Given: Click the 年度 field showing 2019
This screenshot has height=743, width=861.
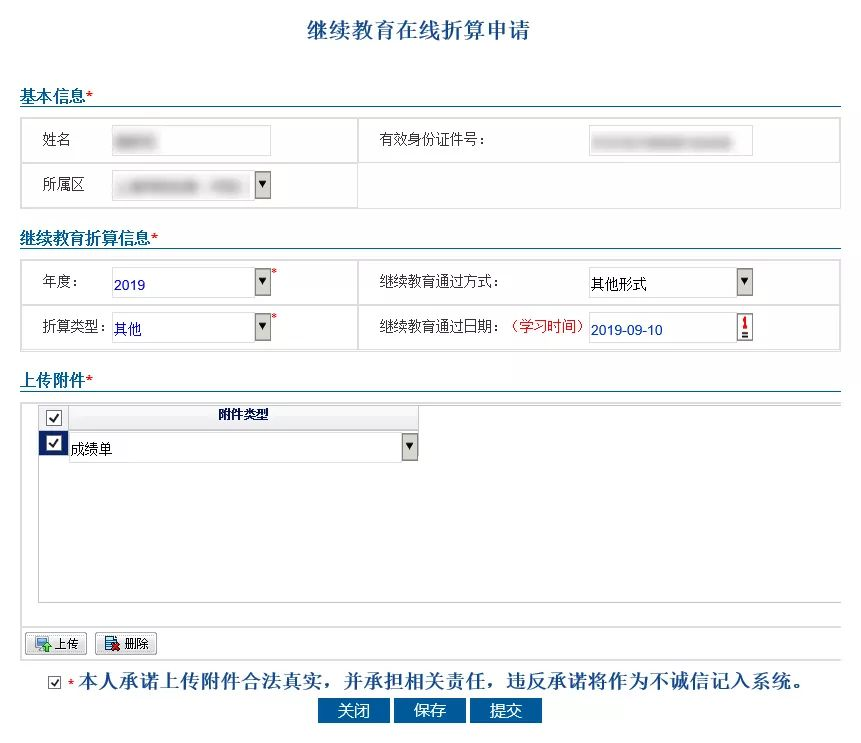Looking at the screenshot, I should coord(182,284).
